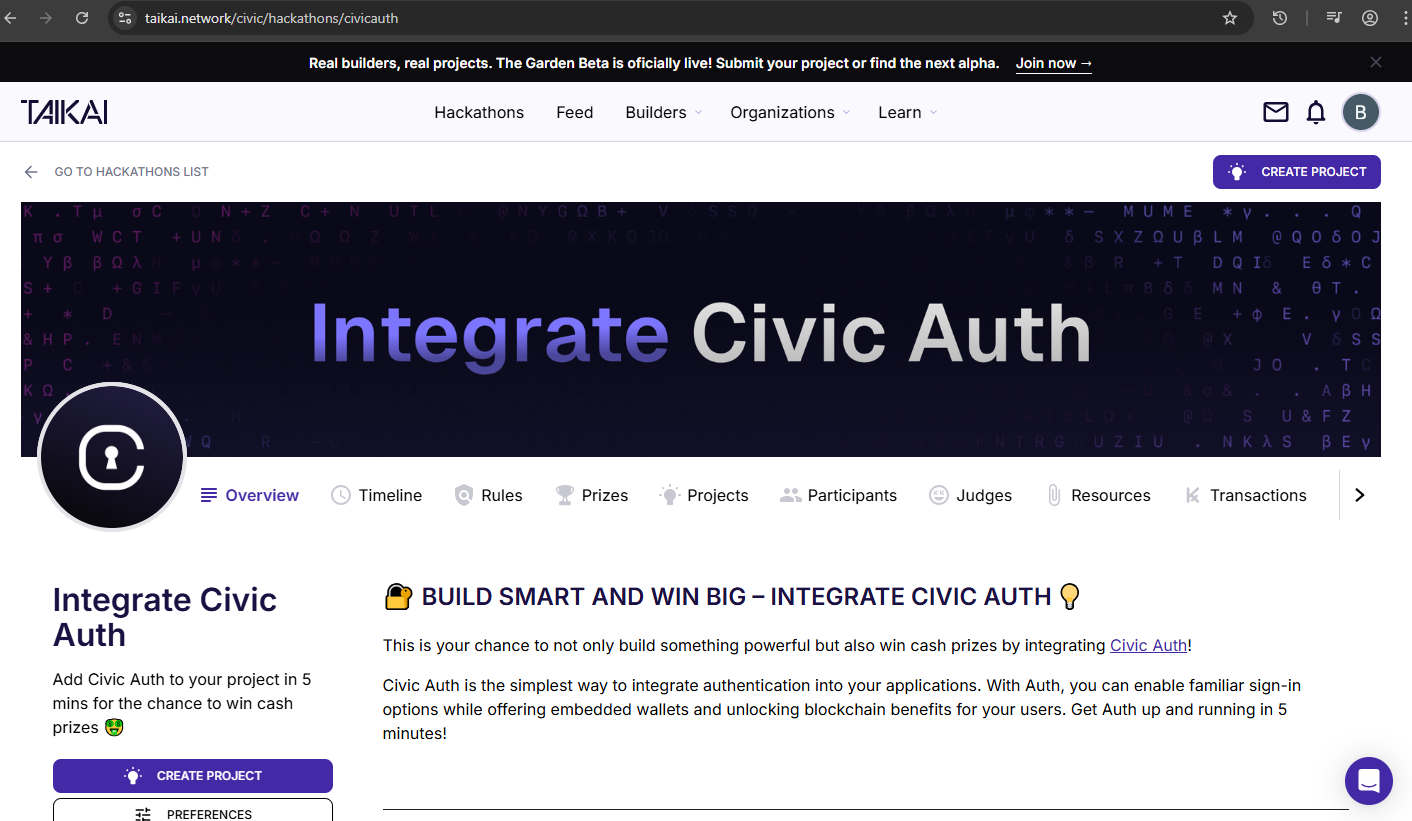The height and width of the screenshot is (821, 1412).
Task: Follow the Join now link in banner
Action: tap(1054, 63)
